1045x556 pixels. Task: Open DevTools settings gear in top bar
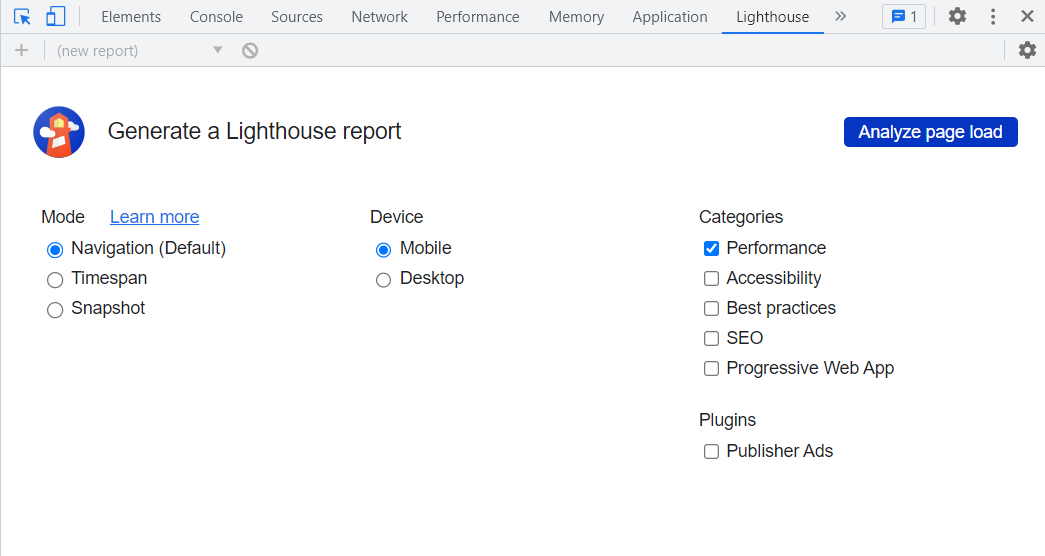pyautogui.click(x=957, y=16)
